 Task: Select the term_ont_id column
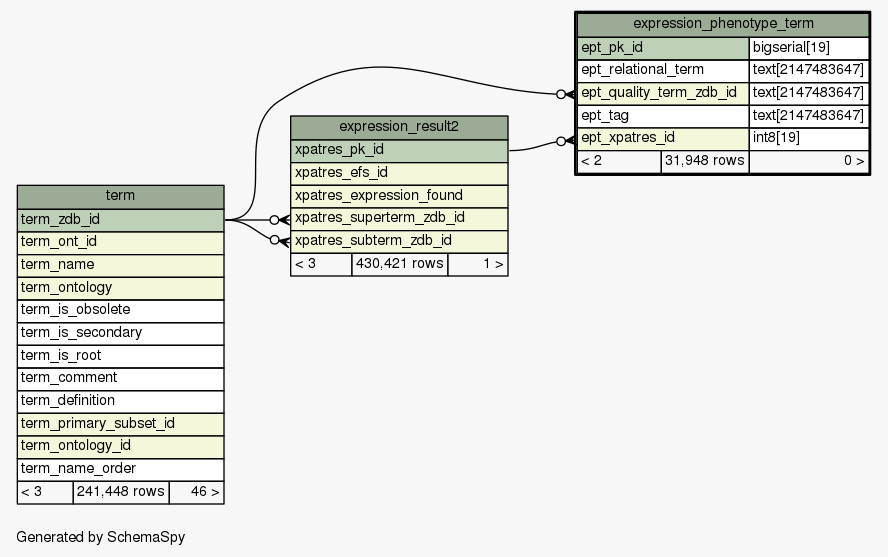click(120, 242)
